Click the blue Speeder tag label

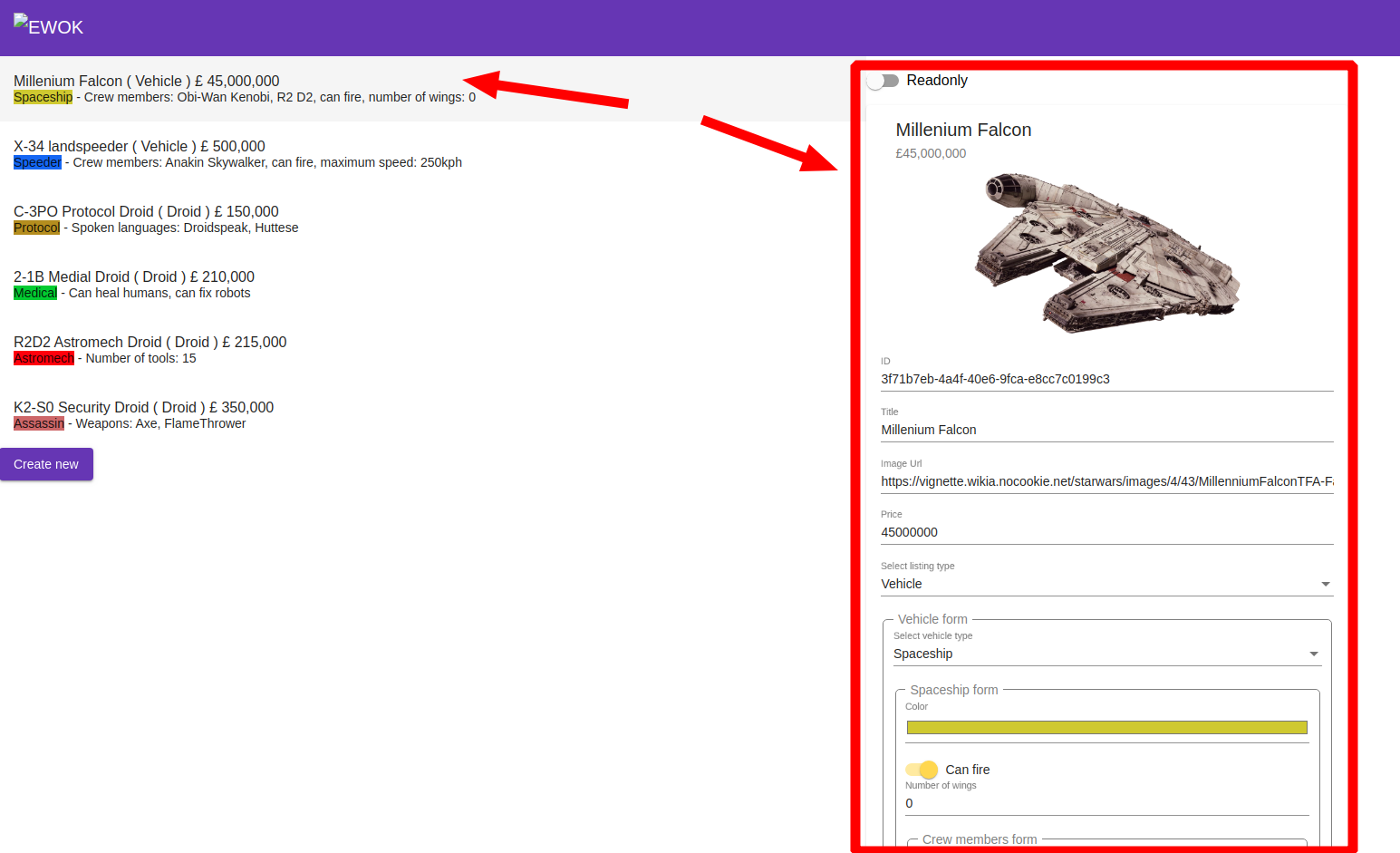click(37, 161)
